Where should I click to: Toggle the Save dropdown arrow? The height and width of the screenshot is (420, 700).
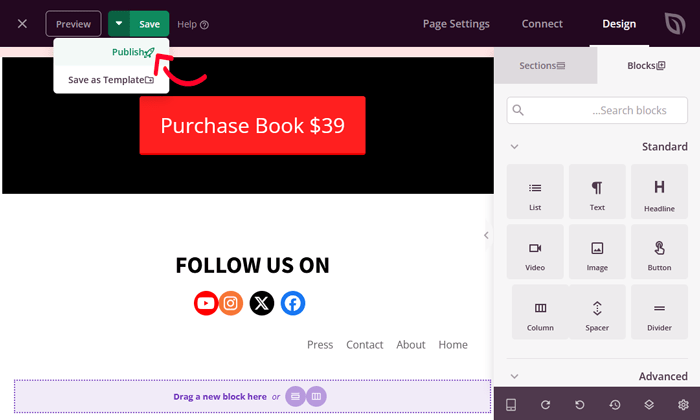tap(119, 24)
